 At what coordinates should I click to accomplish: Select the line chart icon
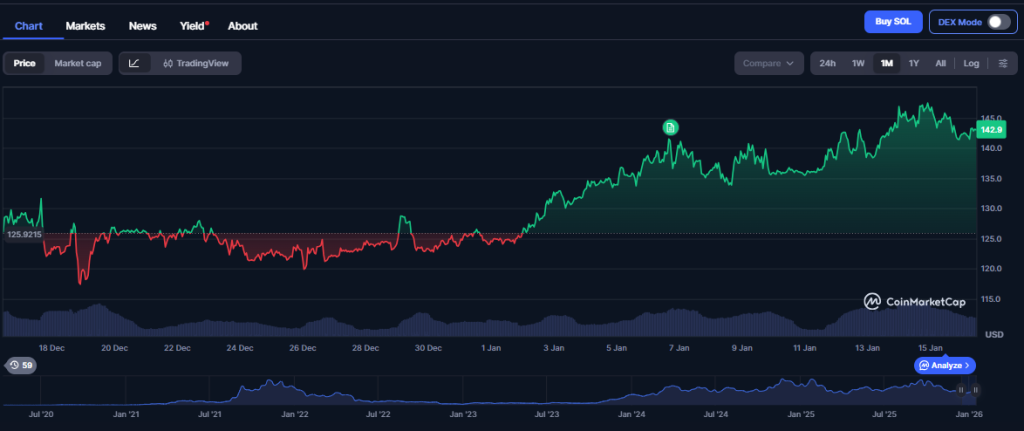135,63
